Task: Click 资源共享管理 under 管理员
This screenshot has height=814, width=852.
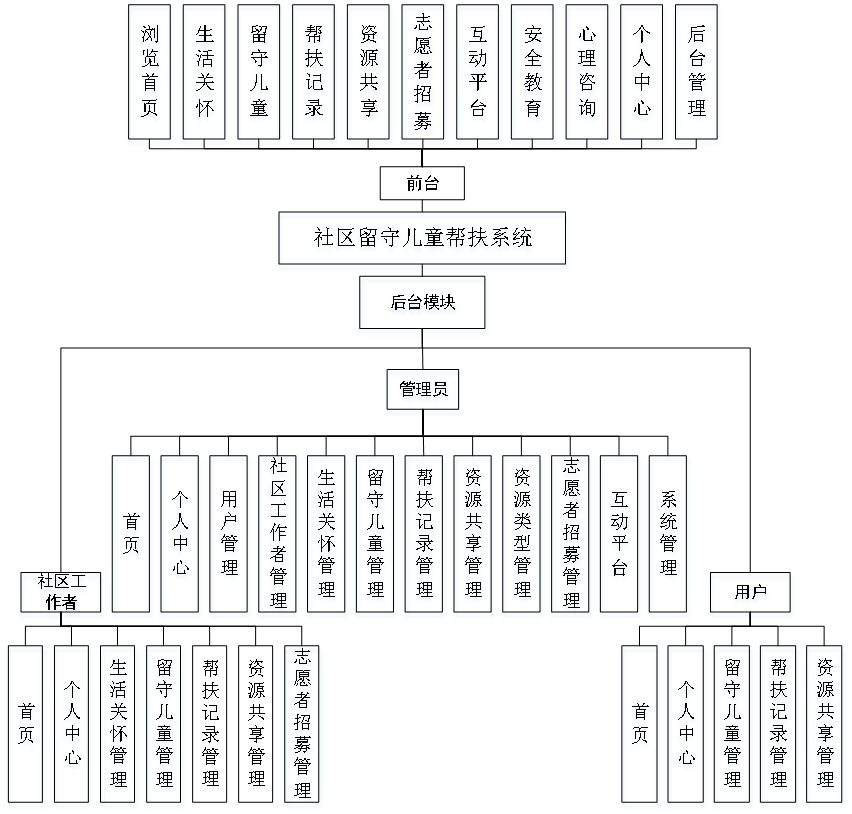Action: tap(473, 534)
